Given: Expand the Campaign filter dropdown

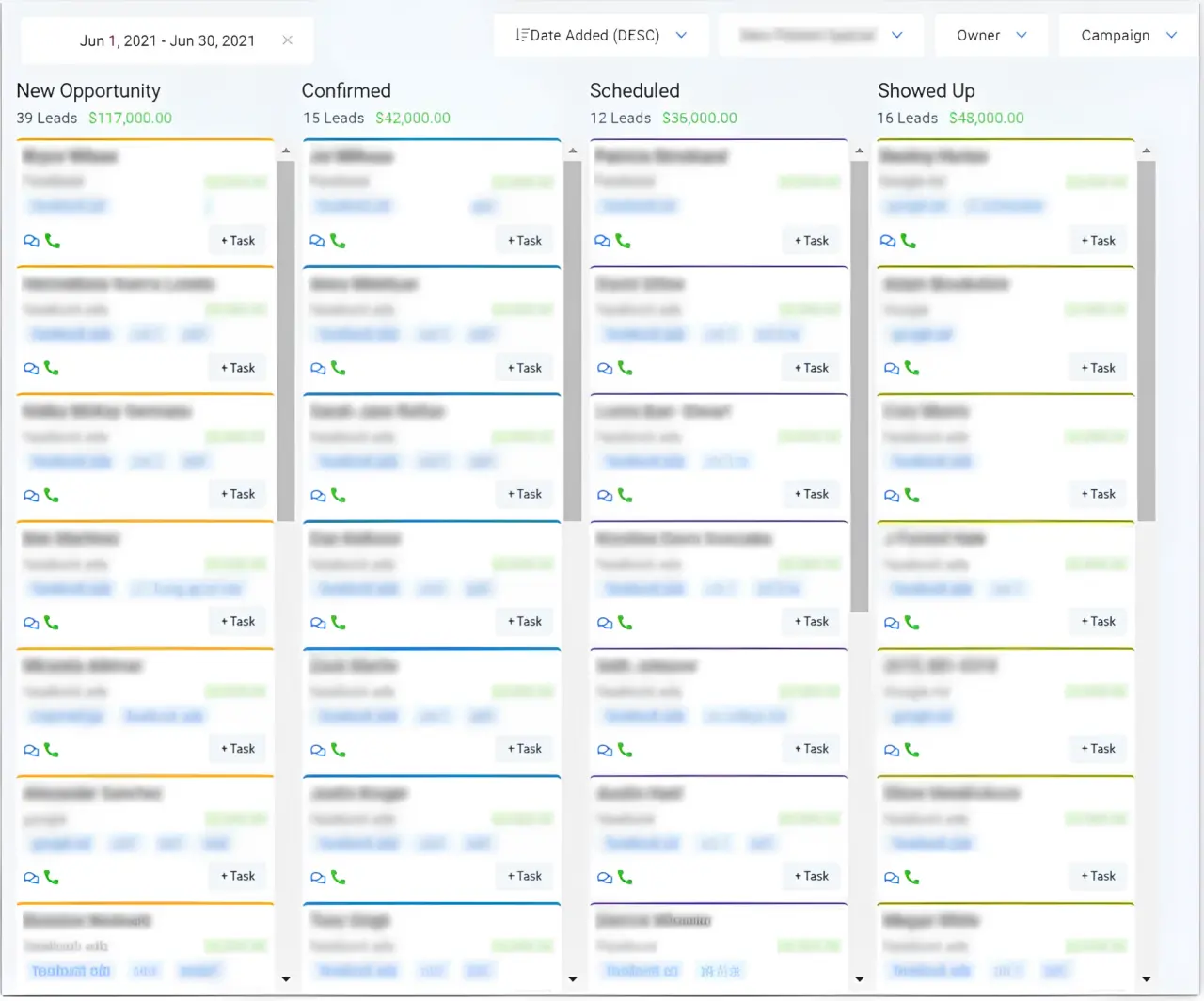Looking at the screenshot, I should [x=1128, y=36].
